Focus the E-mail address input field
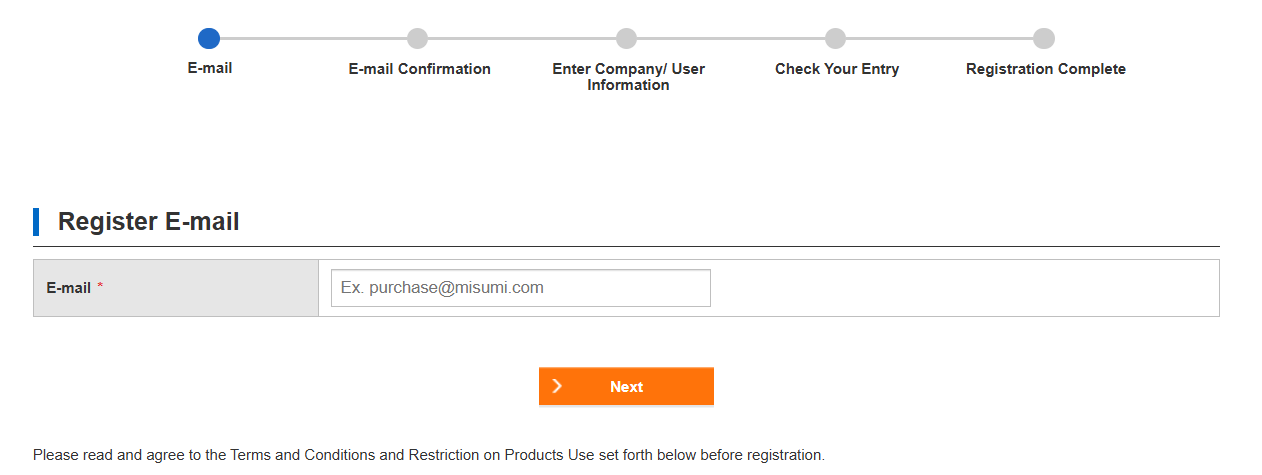This screenshot has height=475, width=1262. pyautogui.click(x=520, y=288)
